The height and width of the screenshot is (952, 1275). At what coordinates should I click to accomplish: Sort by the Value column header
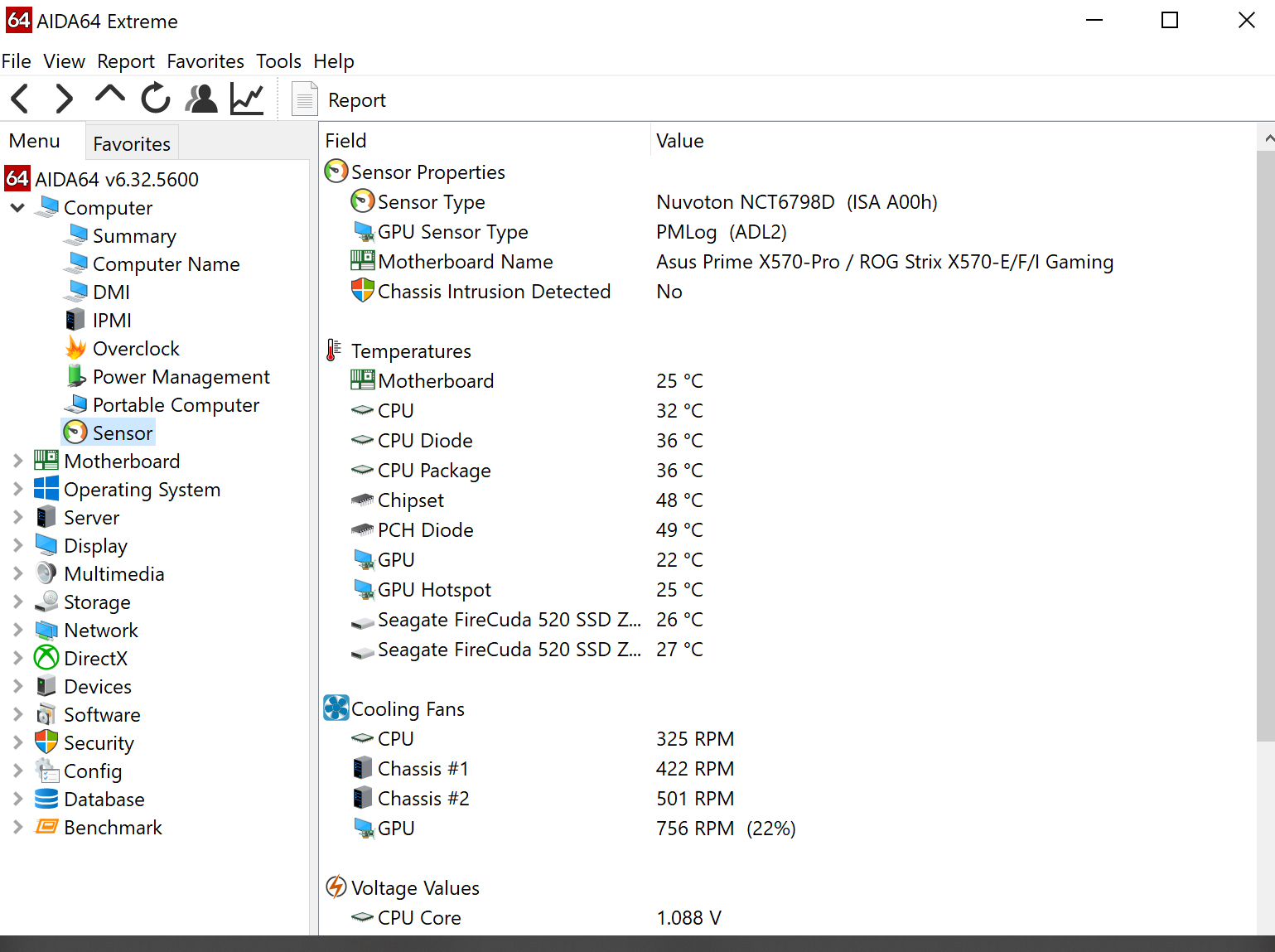[953, 141]
